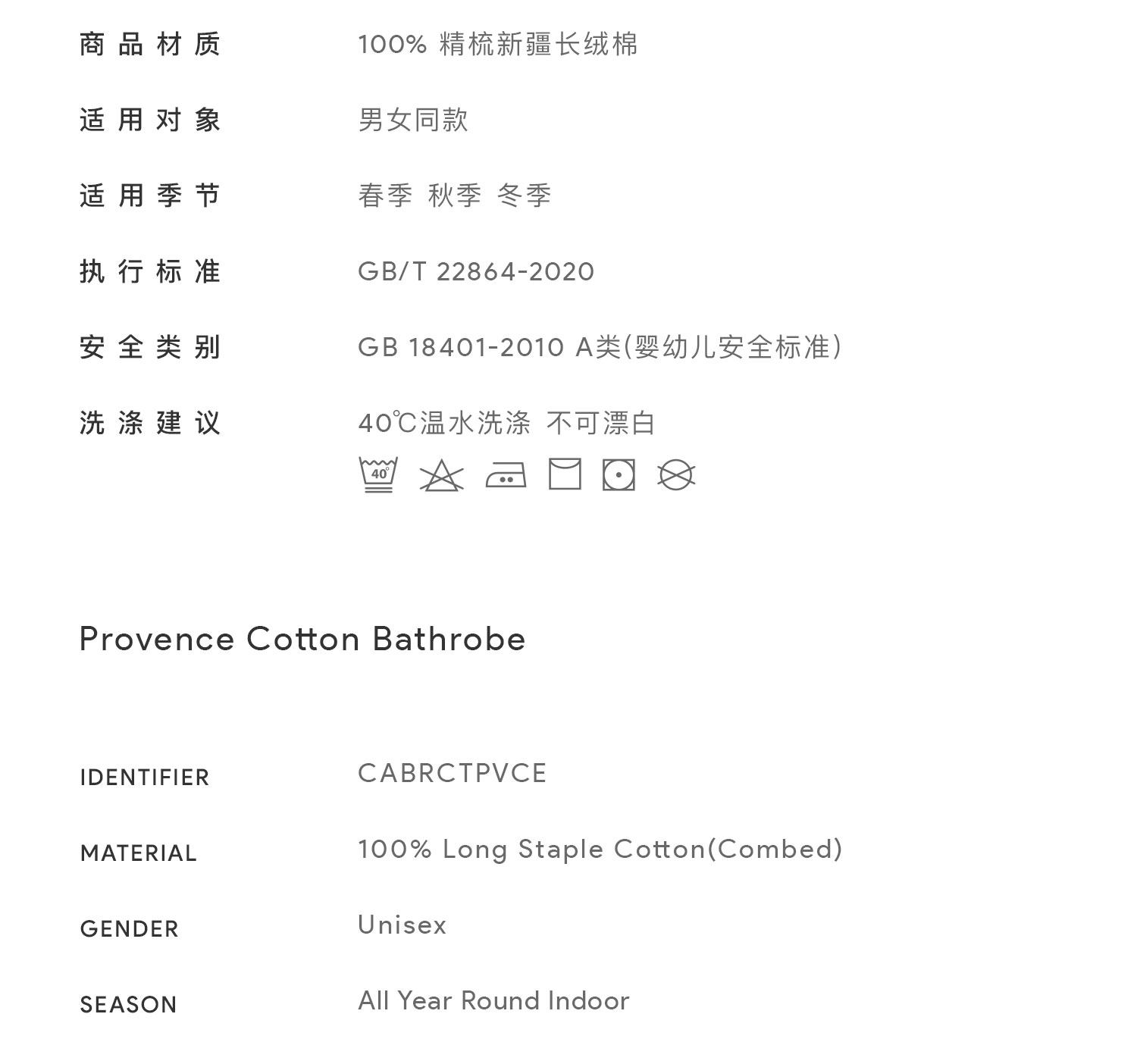Click the 男女同款 value text

tap(413, 120)
